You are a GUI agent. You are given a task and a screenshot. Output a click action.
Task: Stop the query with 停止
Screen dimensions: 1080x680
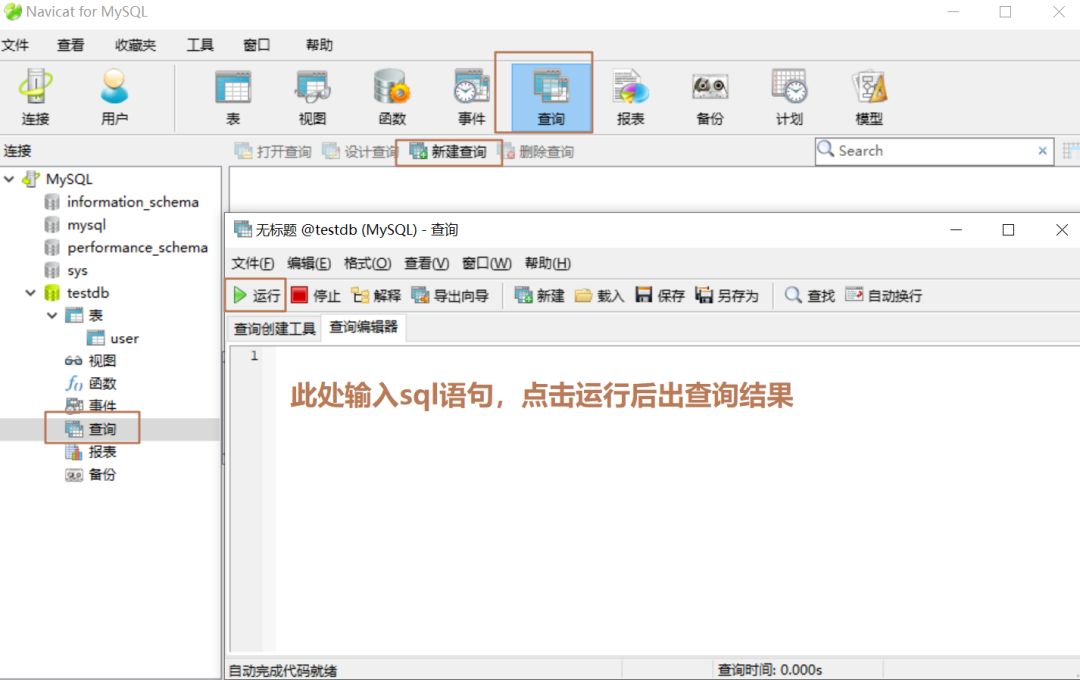[315, 296]
